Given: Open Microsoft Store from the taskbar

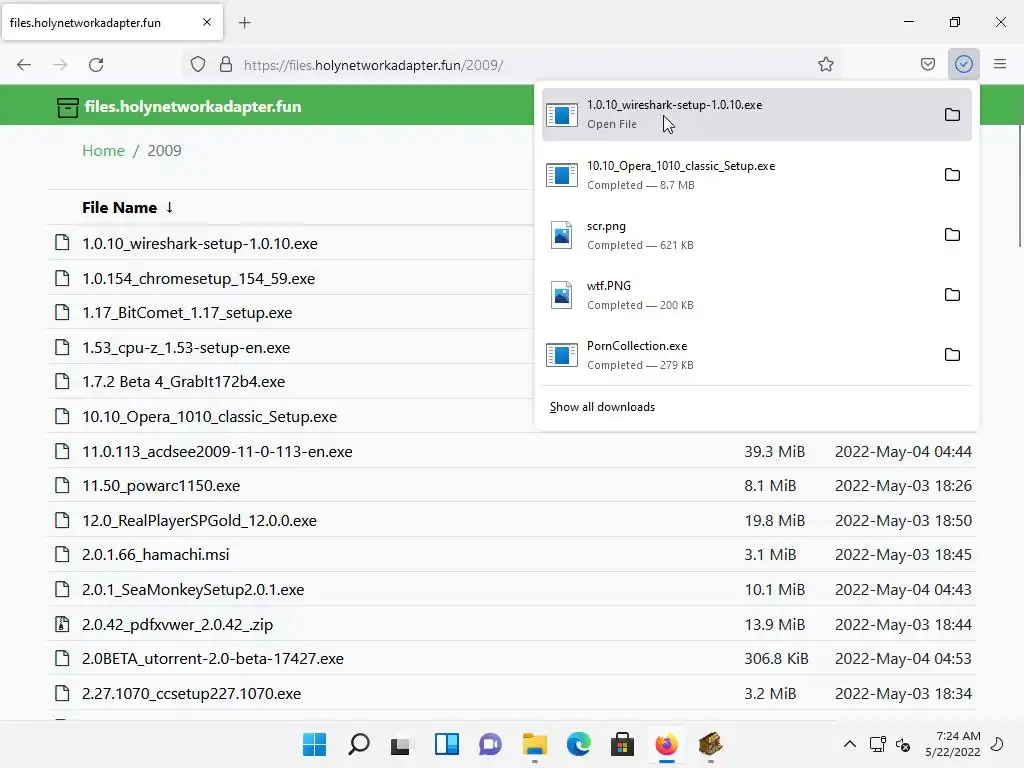Looking at the screenshot, I should click(622, 744).
